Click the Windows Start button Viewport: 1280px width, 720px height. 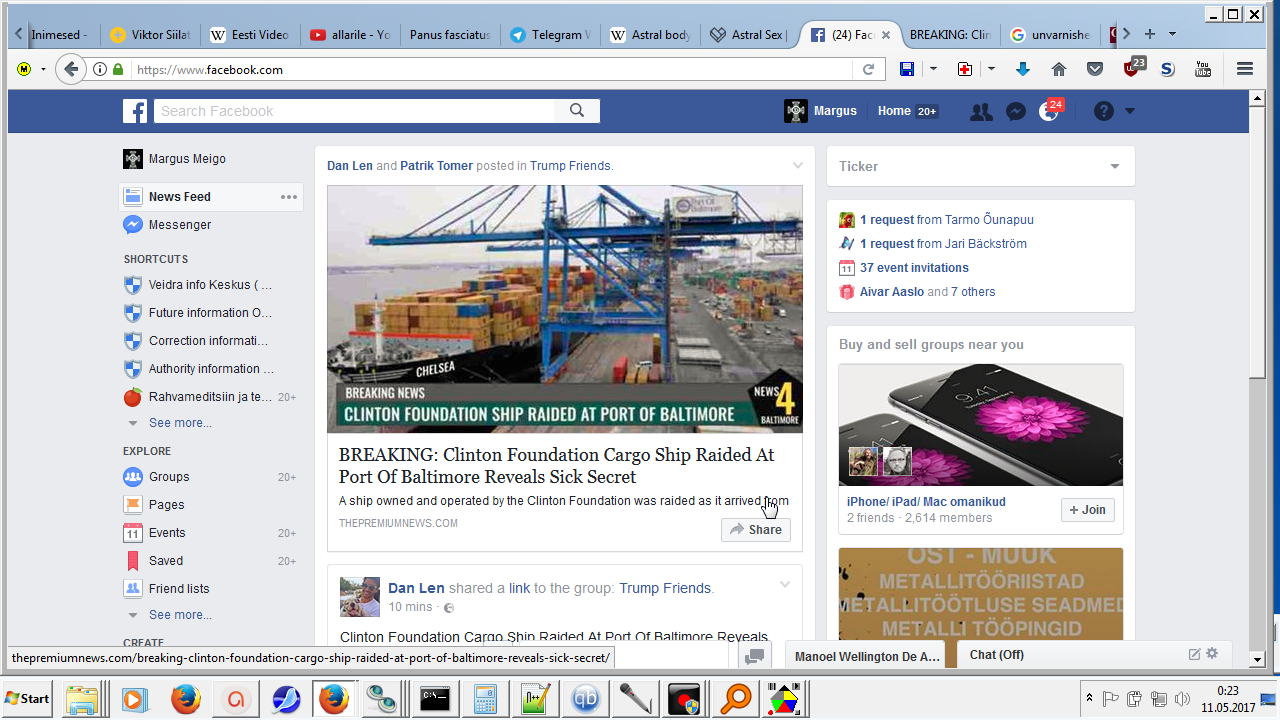pos(28,698)
